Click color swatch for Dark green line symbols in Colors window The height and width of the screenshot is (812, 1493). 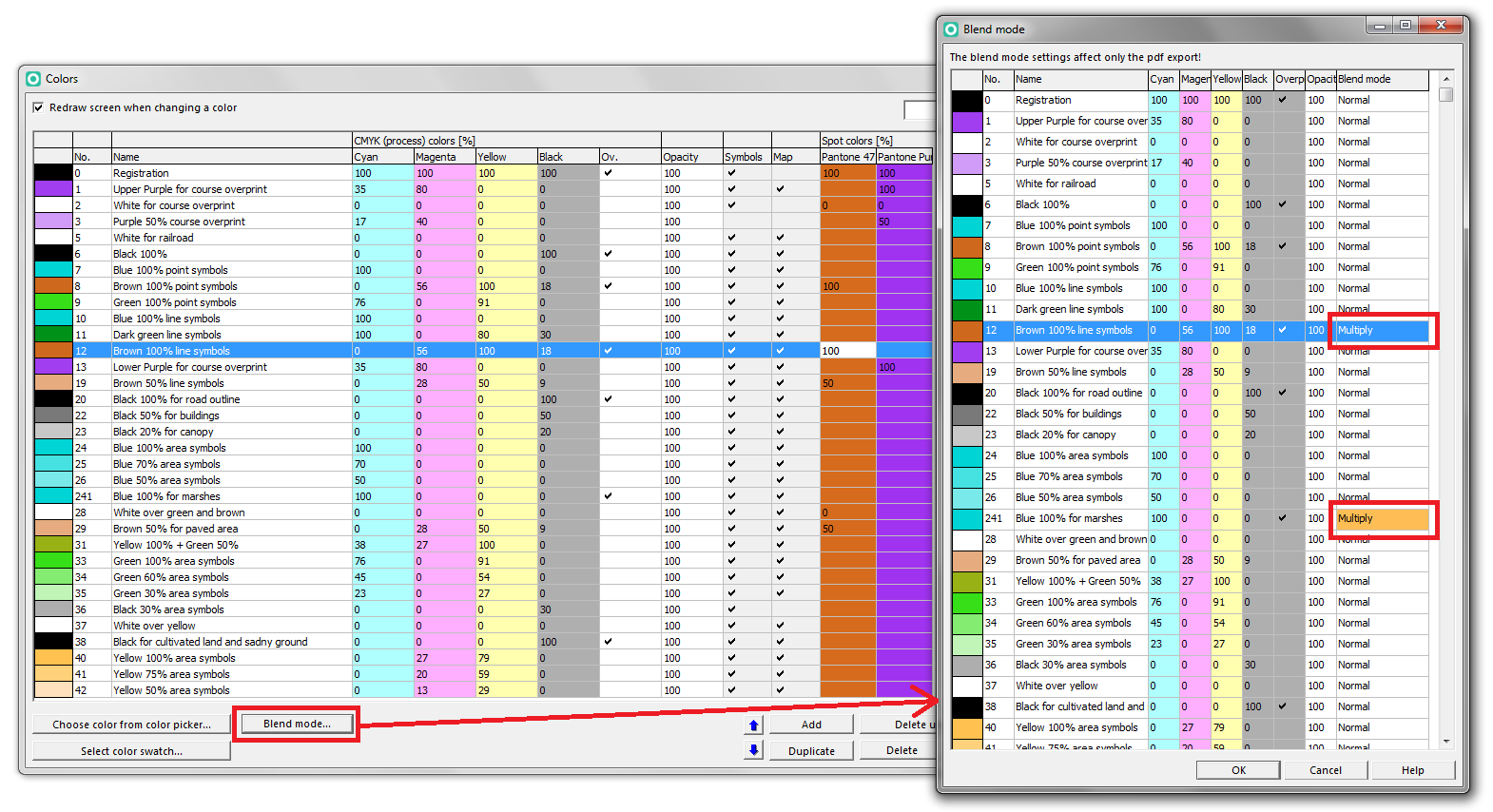coord(53,335)
